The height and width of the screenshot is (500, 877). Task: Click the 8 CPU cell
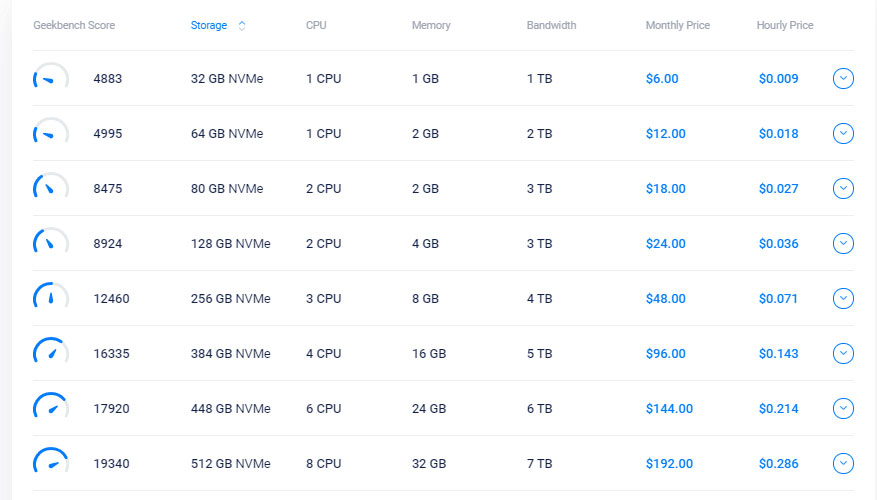tap(323, 464)
